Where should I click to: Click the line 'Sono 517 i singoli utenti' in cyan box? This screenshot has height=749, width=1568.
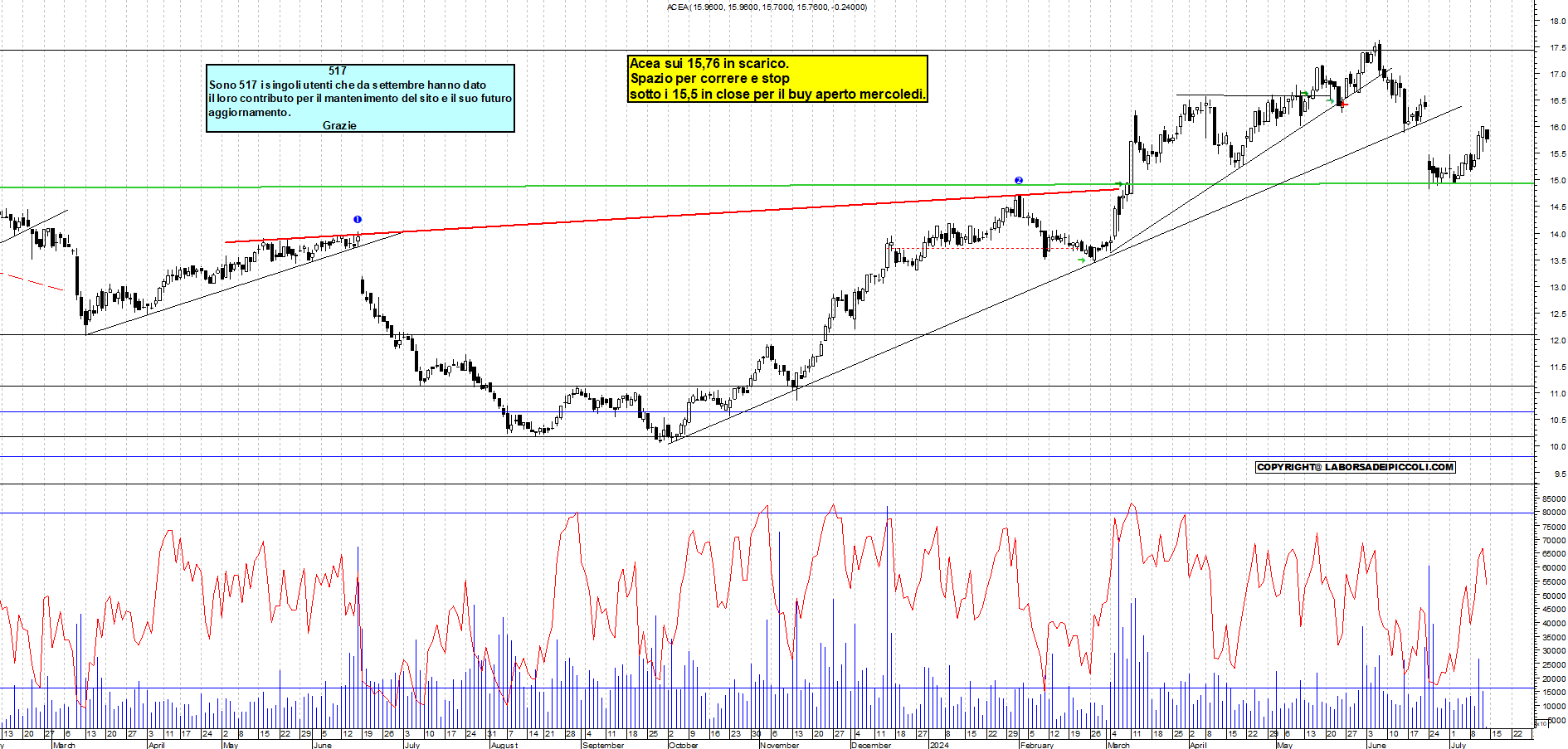pos(348,85)
